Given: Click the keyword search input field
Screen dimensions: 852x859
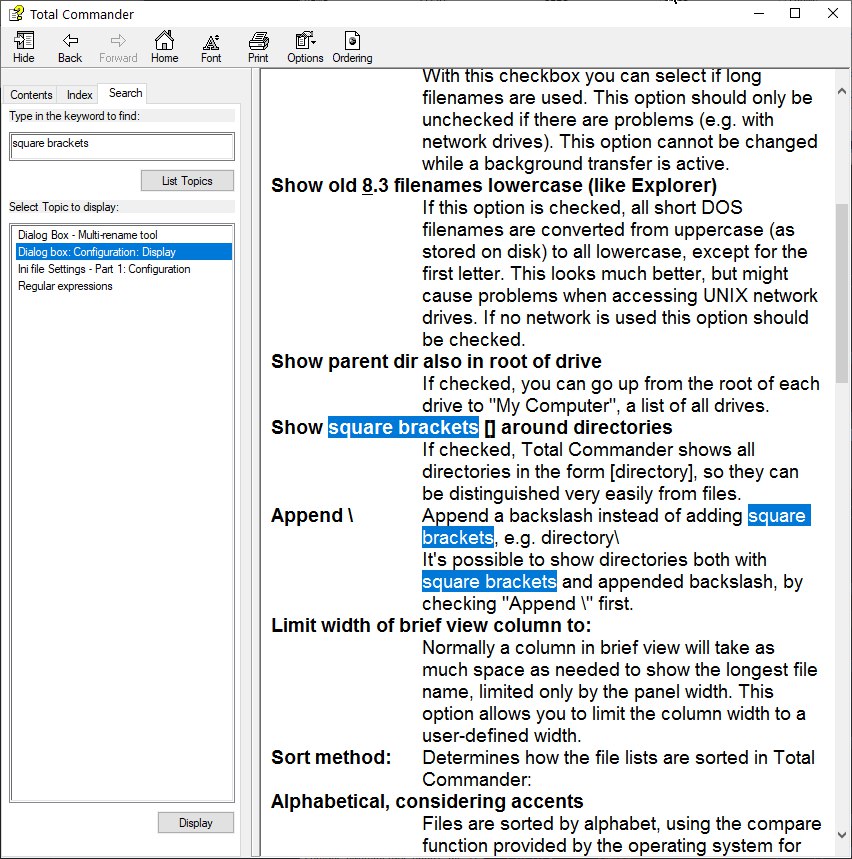Looking at the screenshot, I should pyautogui.click(x=122, y=146).
